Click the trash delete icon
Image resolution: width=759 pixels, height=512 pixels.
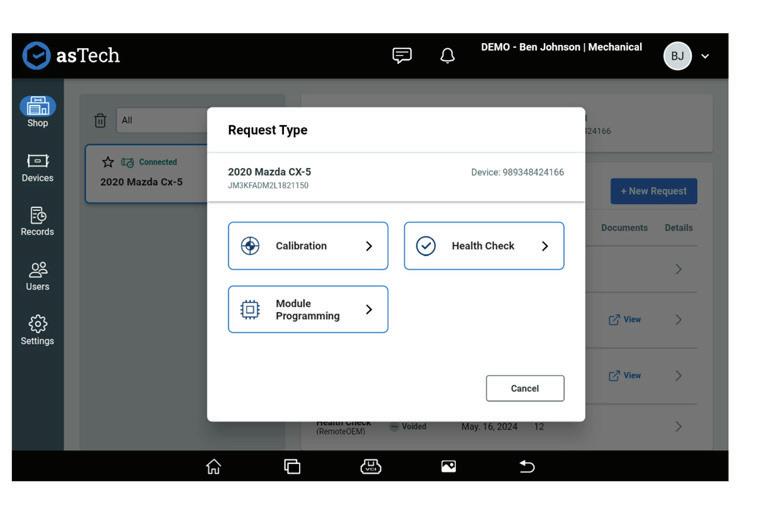[100, 120]
